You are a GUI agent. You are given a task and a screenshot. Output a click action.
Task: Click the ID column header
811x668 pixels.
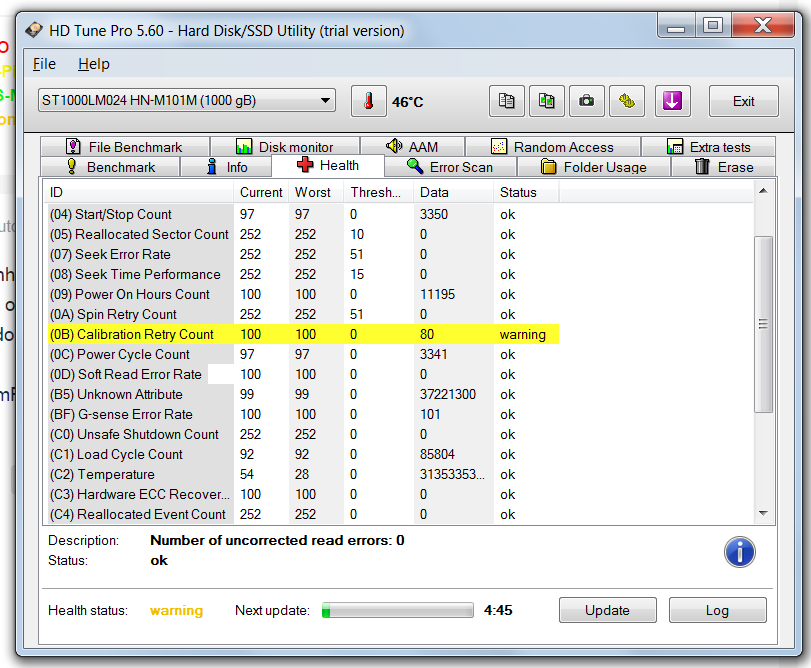coord(139,192)
